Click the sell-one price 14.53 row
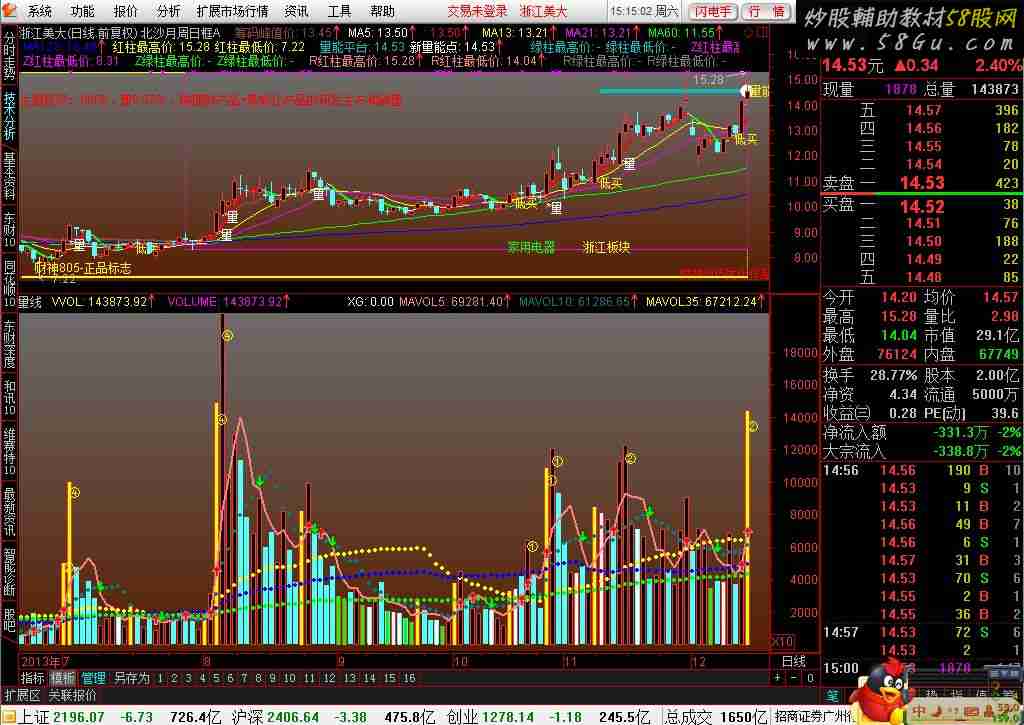Image resolution: width=1024 pixels, height=725 pixels. (x=921, y=184)
